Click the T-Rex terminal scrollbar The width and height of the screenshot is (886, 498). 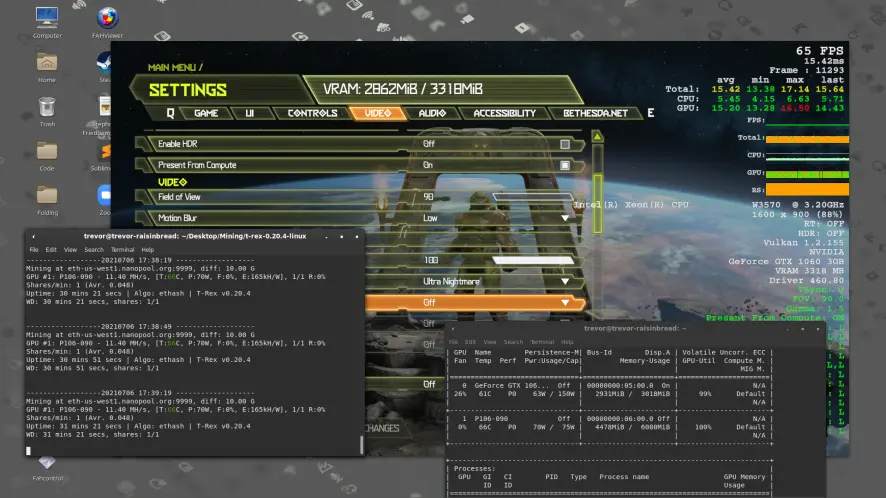coord(361,445)
